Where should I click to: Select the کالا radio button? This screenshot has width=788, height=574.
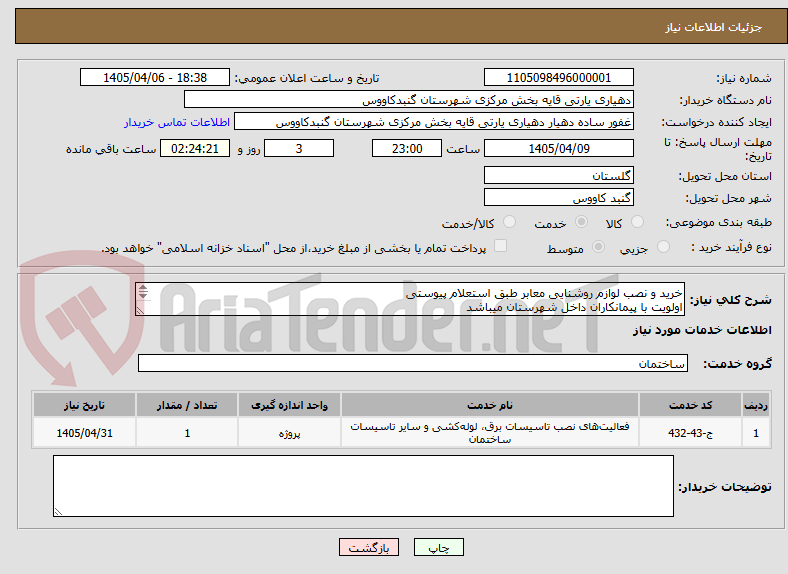pos(637,222)
